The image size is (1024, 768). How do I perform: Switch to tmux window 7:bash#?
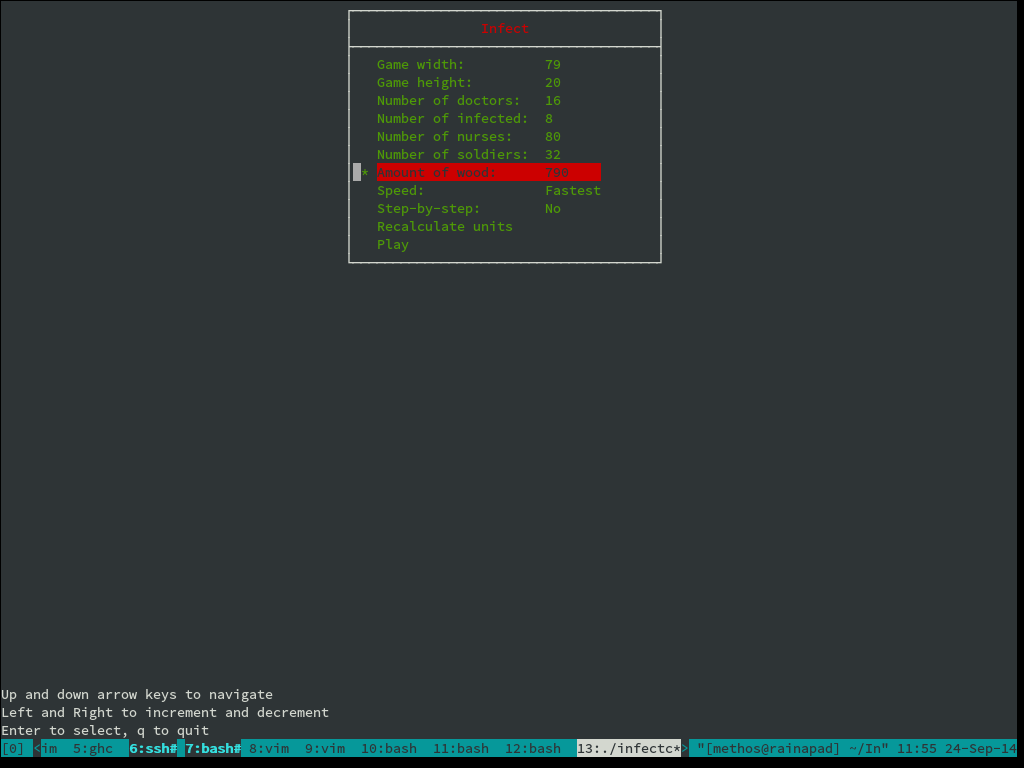coord(213,748)
